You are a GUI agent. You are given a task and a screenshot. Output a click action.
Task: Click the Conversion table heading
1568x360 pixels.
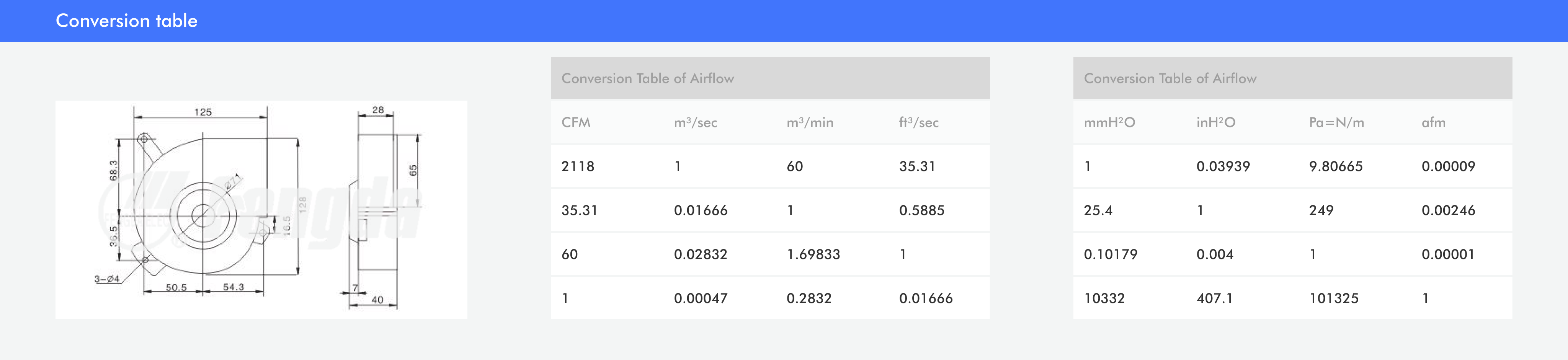click(127, 21)
